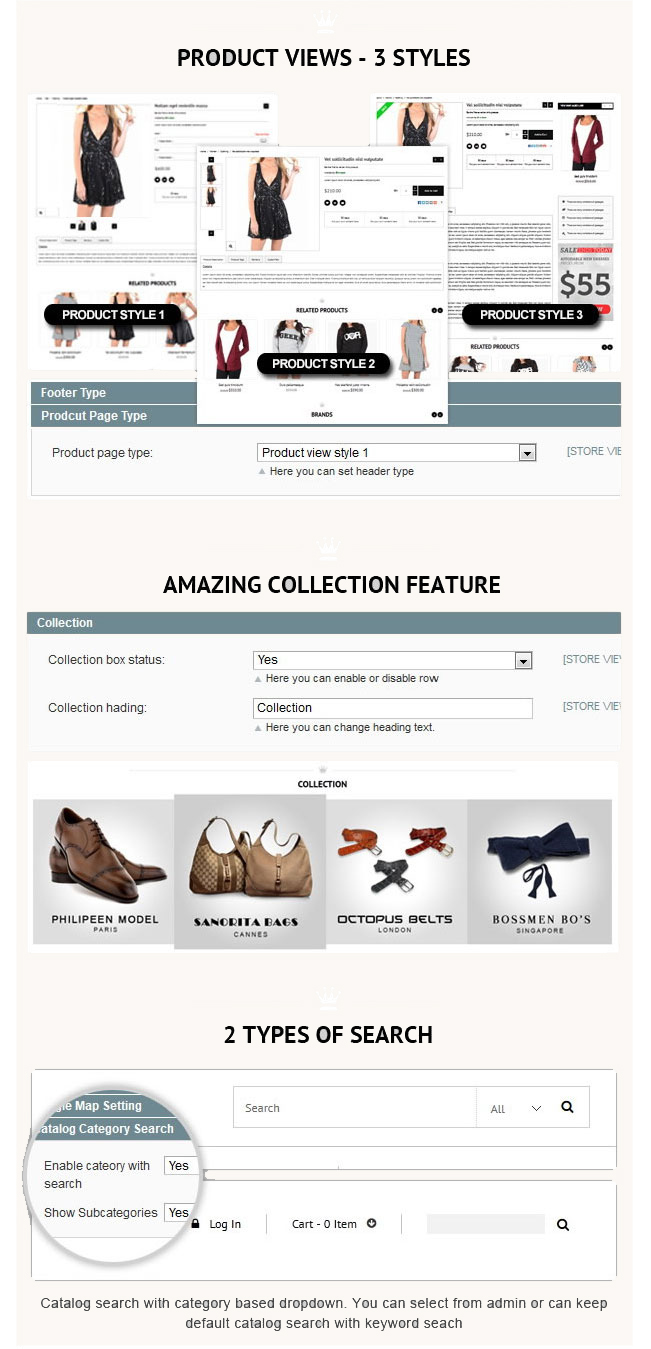651x1349 pixels.
Task: Click the magnifier icon beside the lower search field
Action: pyautogui.click(x=563, y=1224)
